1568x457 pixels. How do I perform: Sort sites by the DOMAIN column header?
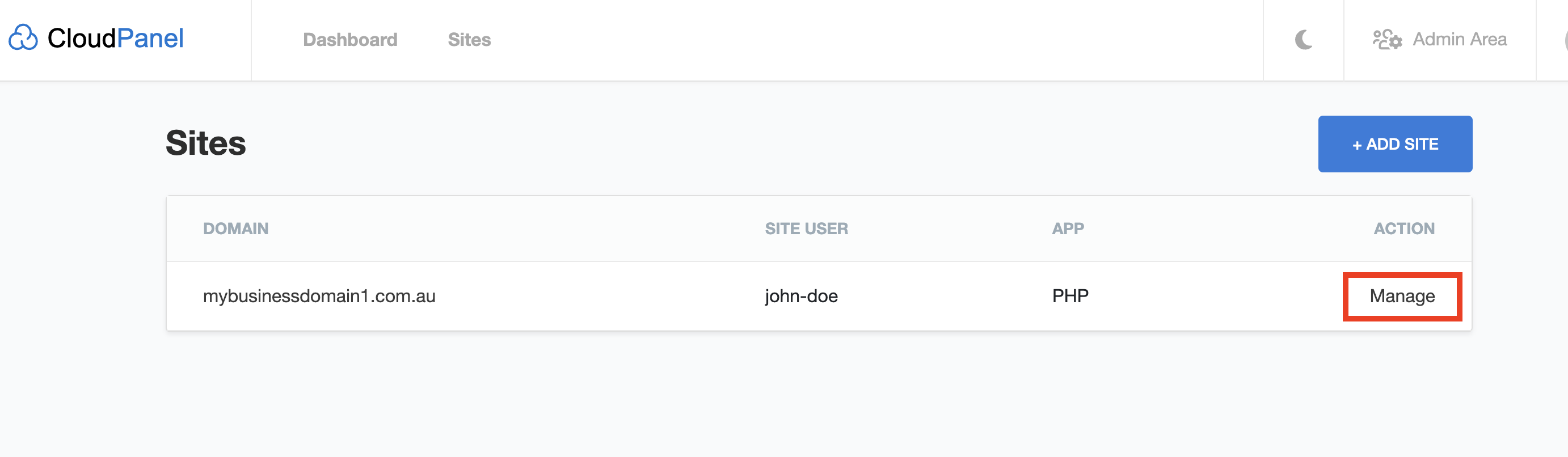pos(236,229)
